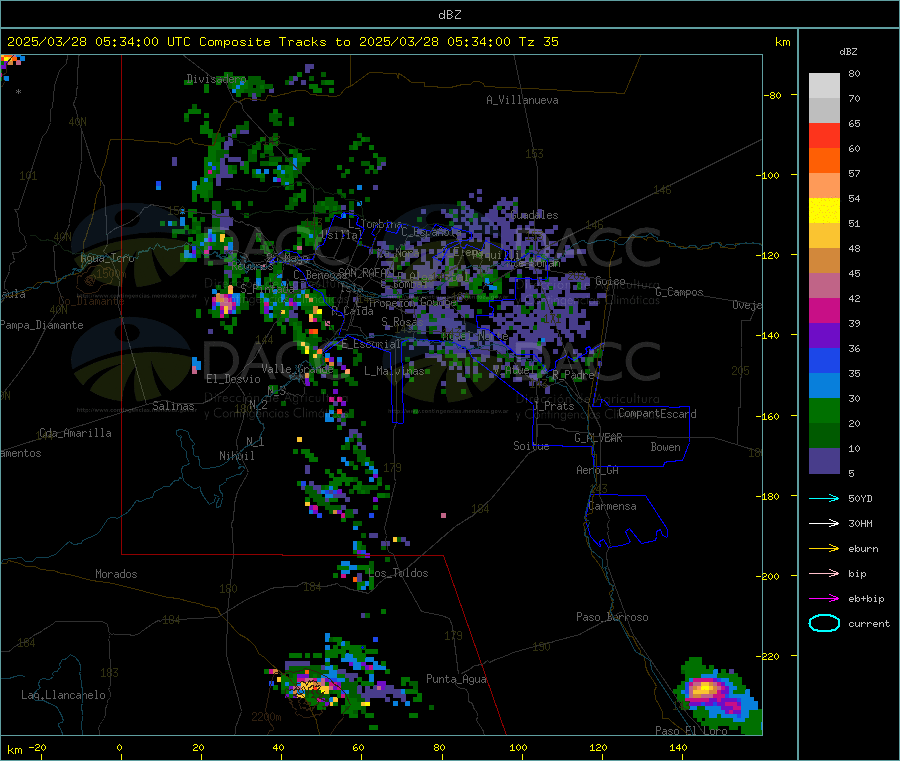Select the 60 dBZ red swatch
Screen dimensions: 900x761
(824, 135)
